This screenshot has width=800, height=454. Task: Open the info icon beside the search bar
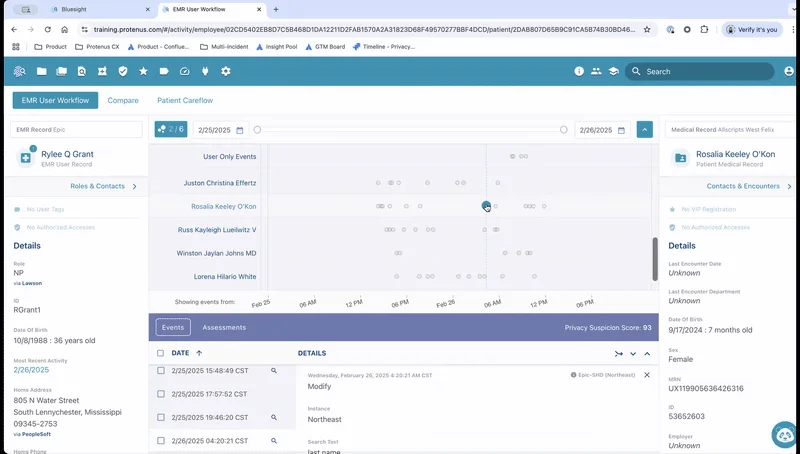click(578, 71)
